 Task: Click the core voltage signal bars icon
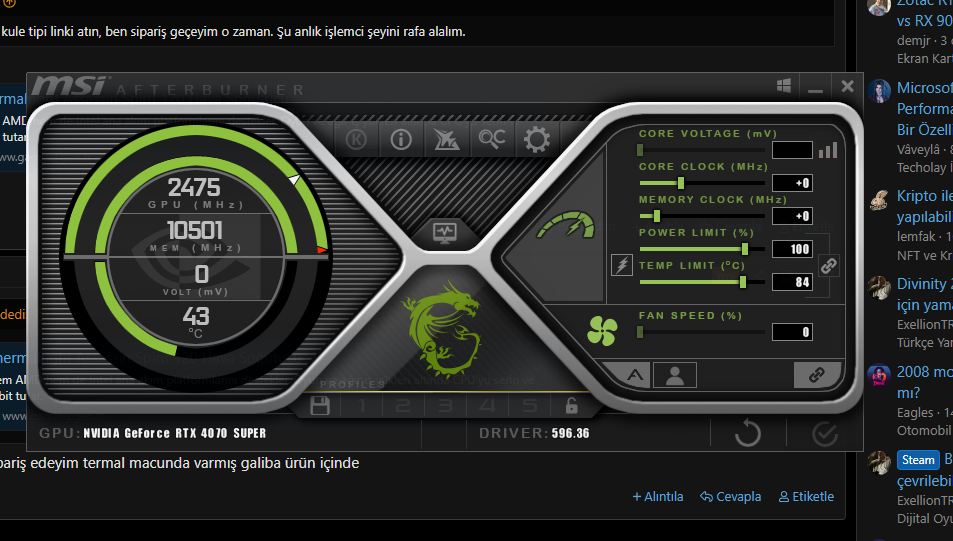tap(828, 150)
